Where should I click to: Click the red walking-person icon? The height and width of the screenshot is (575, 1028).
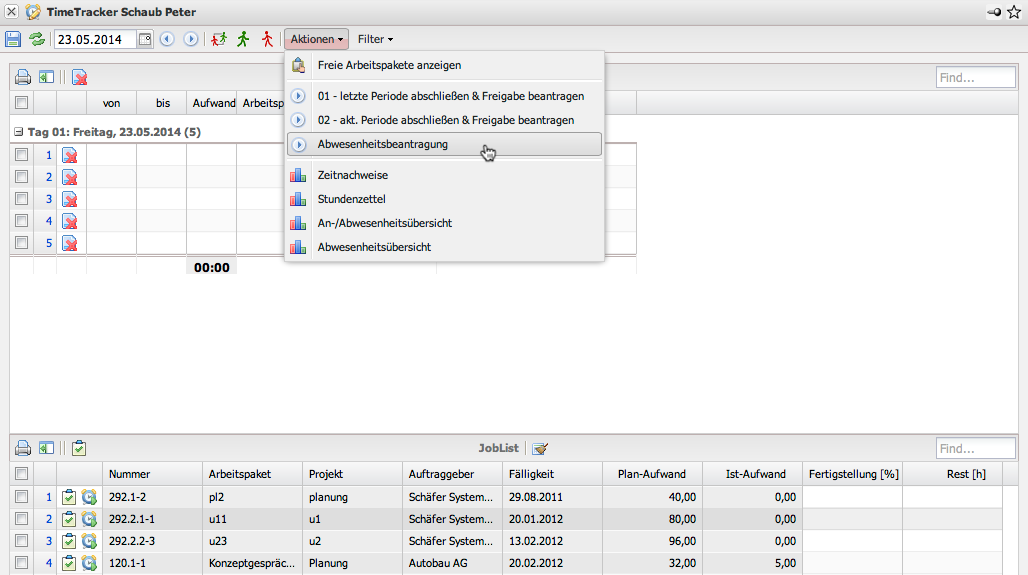pyautogui.click(x=267, y=39)
